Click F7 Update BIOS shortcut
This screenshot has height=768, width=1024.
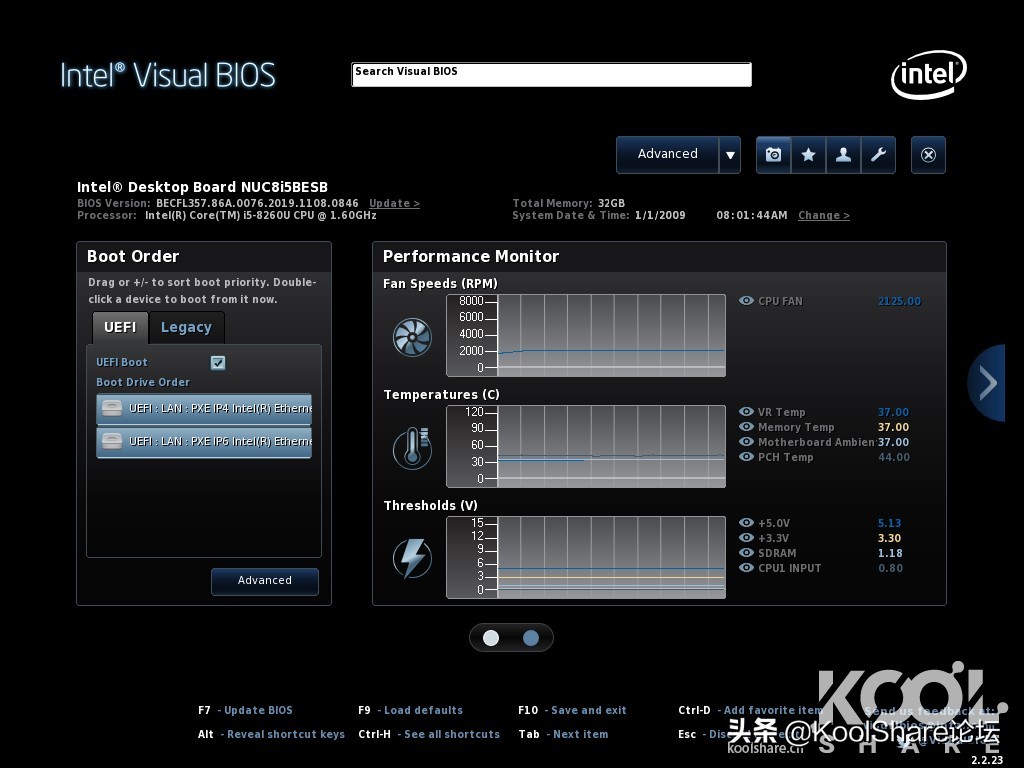pyautogui.click(x=245, y=711)
